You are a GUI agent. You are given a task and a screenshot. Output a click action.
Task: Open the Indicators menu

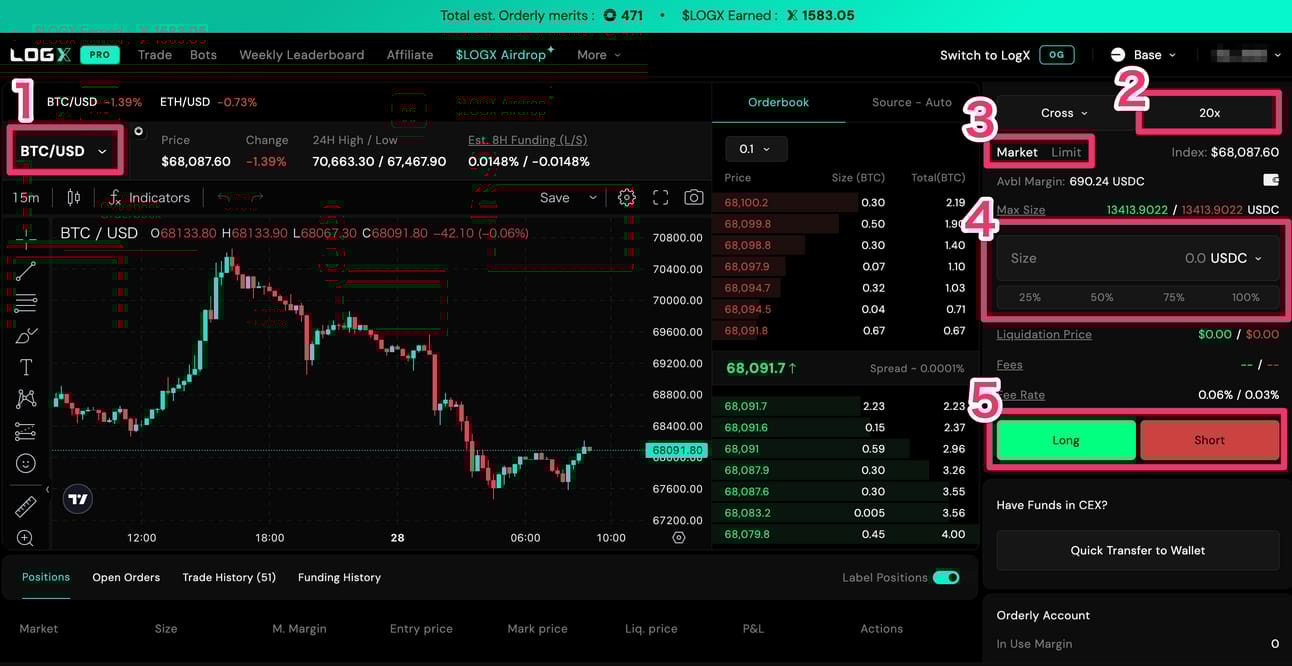tap(149, 198)
